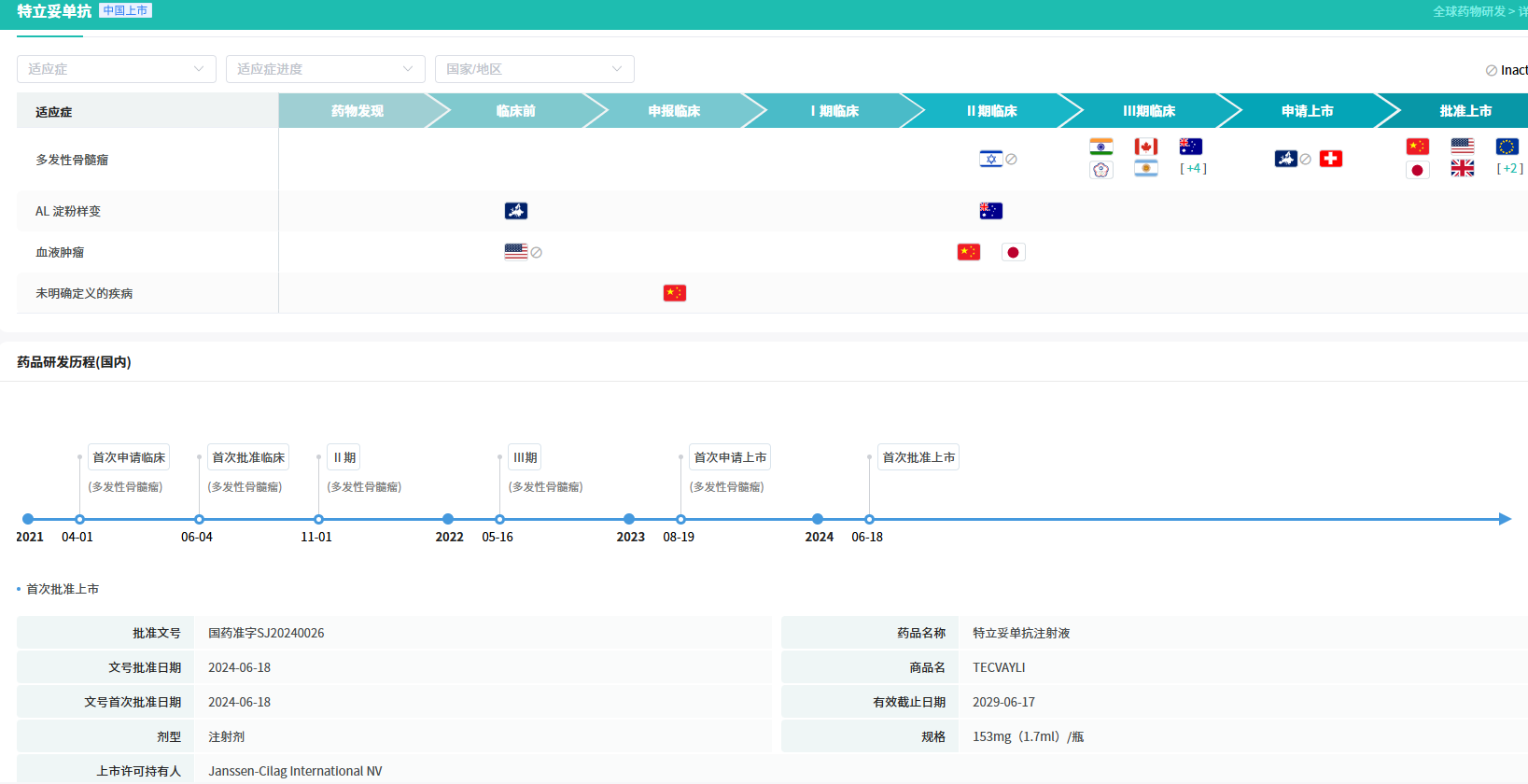The image size is (1528, 784).
Task: Click the US flag in 血液肿瘤 row
Action: [x=515, y=252]
